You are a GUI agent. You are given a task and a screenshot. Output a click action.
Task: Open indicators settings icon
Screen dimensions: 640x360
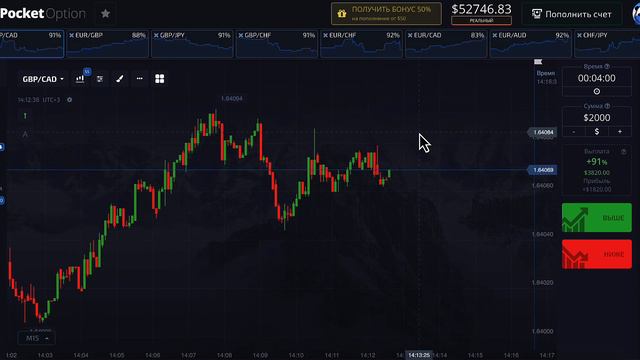100,79
